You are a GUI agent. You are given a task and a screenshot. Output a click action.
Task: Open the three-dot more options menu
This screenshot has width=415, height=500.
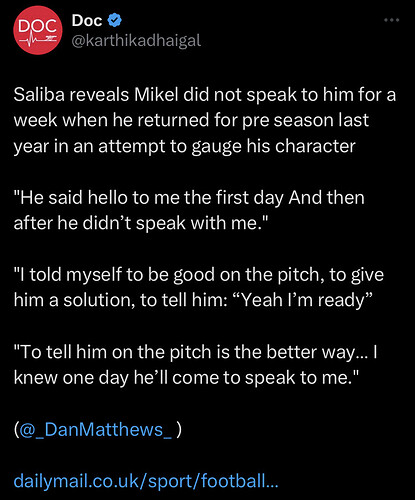391,20
